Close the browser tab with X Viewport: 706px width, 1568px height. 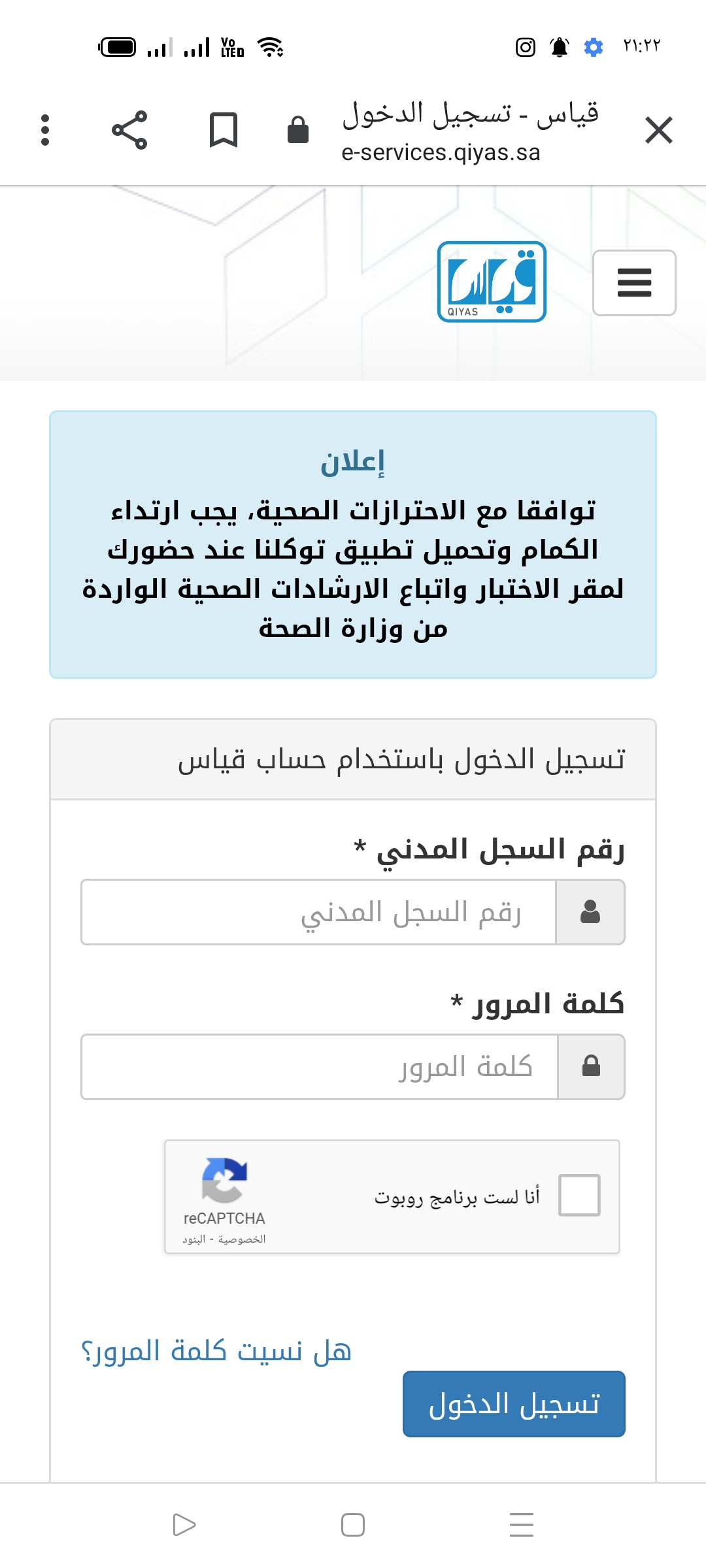[658, 129]
